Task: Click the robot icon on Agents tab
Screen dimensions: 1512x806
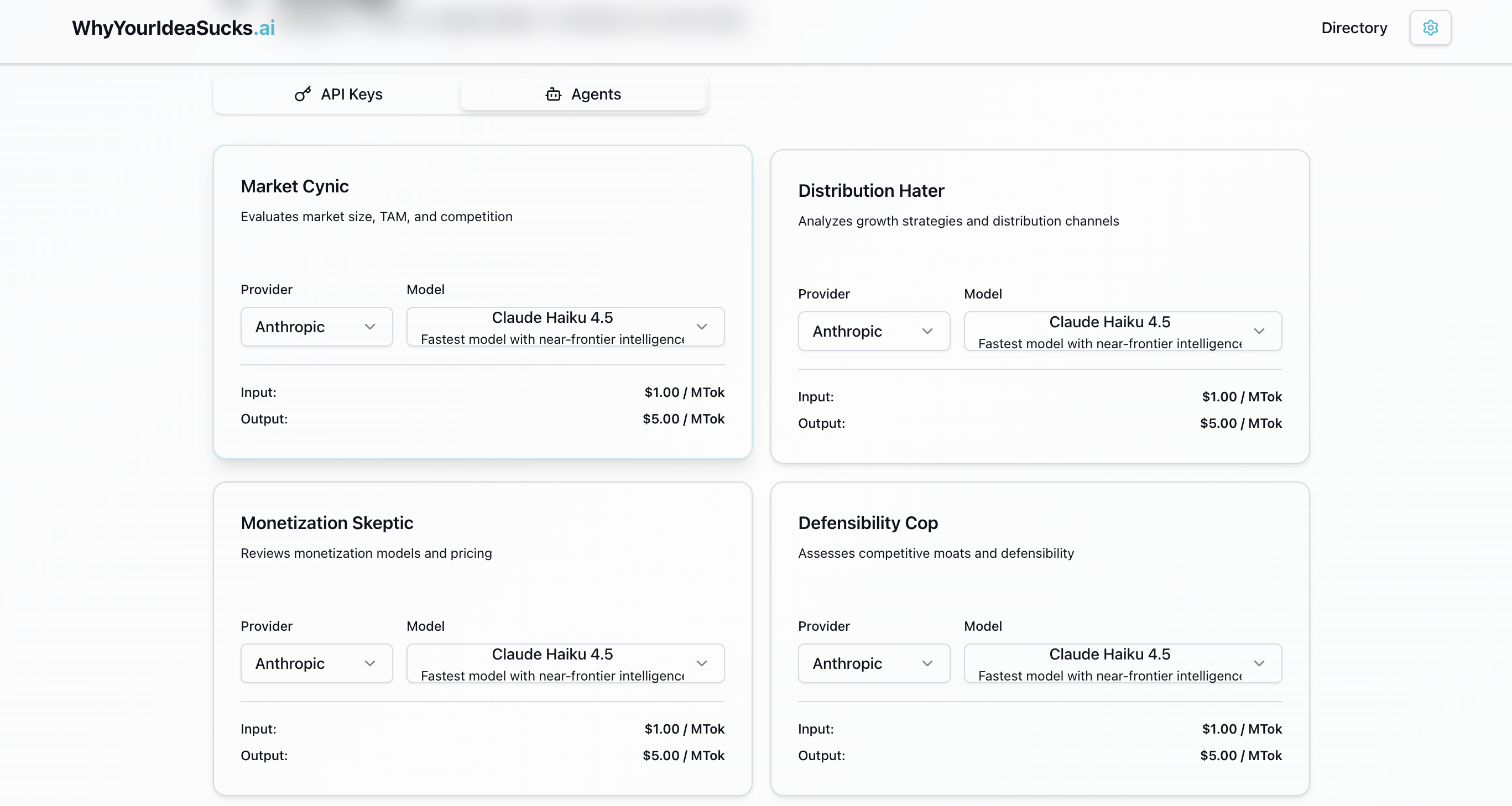Action: click(553, 94)
